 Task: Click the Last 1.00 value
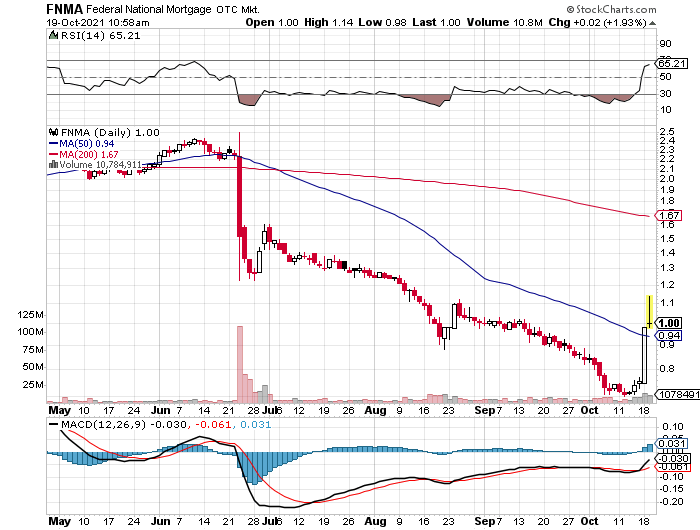(436, 22)
